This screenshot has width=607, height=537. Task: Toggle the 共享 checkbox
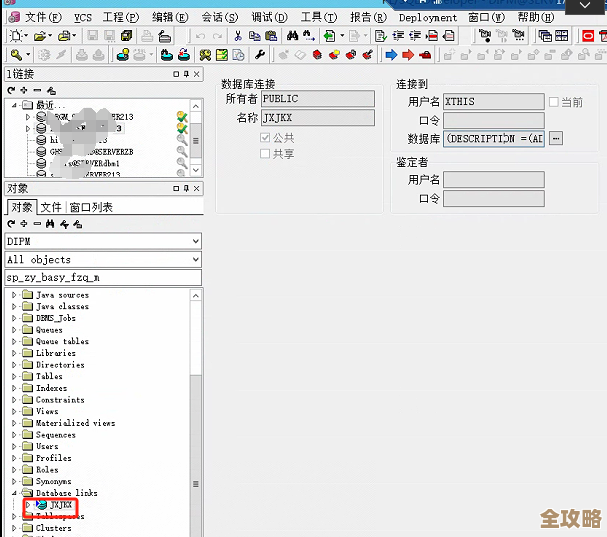[265, 153]
